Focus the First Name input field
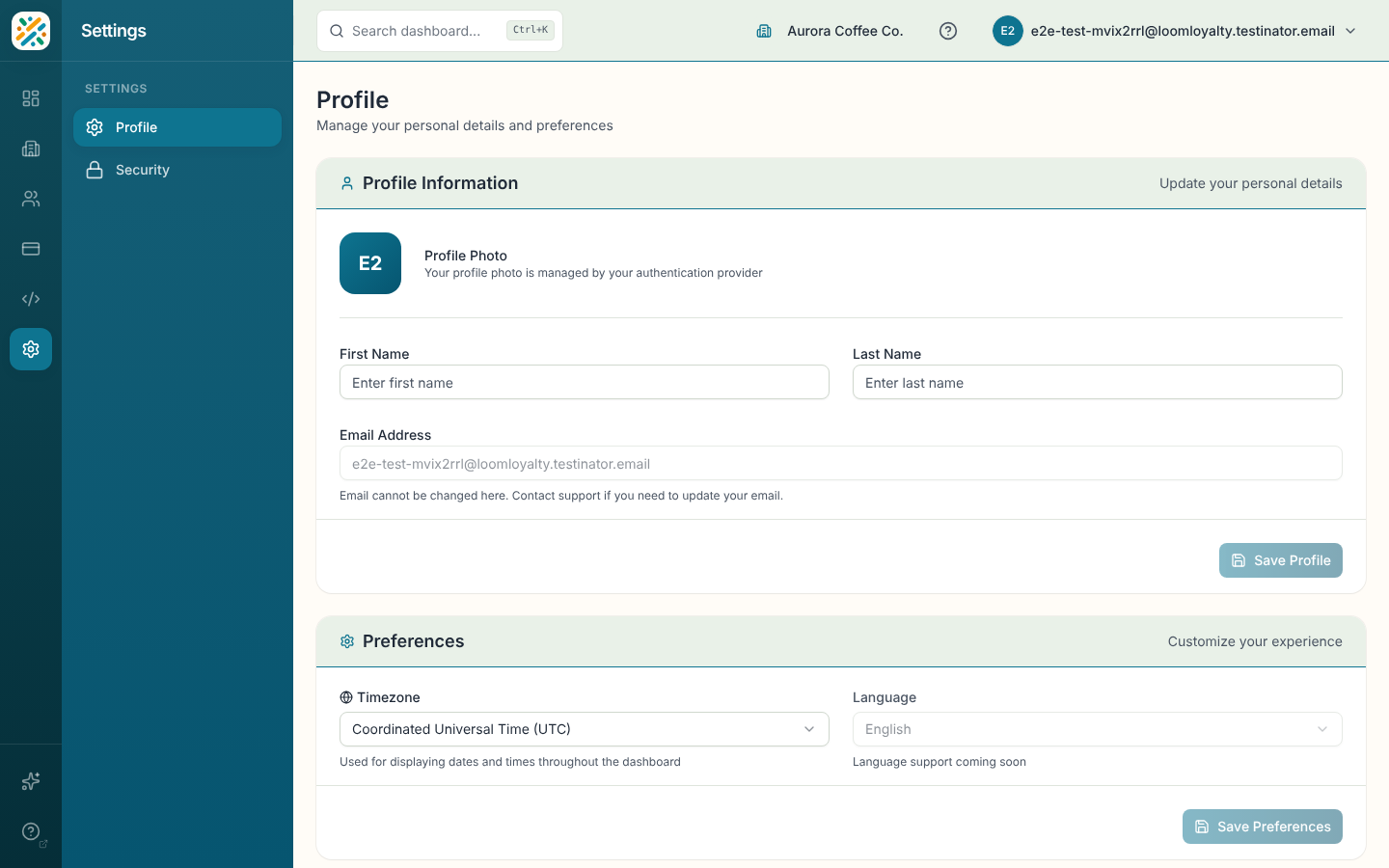This screenshot has height=868, width=1389. [x=585, y=382]
